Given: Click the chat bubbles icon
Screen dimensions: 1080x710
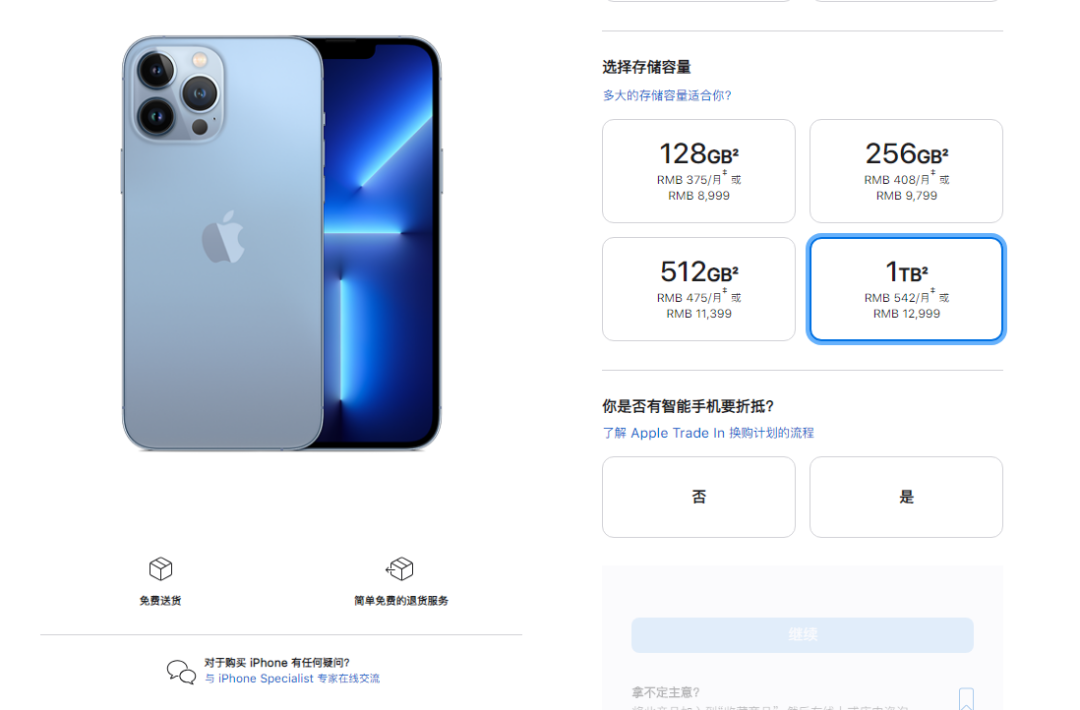Looking at the screenshot, I should pos(181,671).
